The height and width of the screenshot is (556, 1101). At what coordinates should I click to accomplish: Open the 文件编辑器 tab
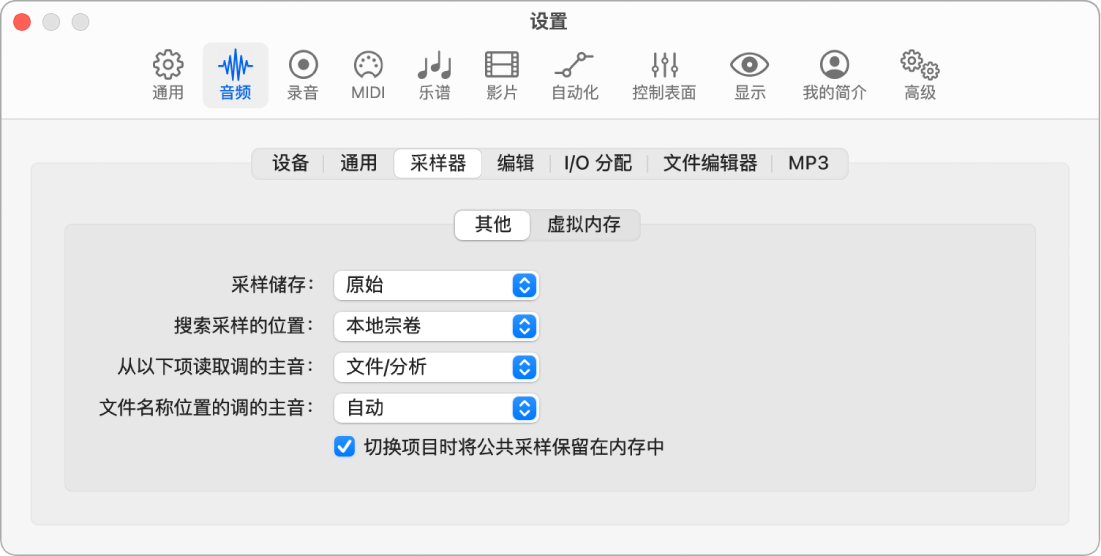710,164
